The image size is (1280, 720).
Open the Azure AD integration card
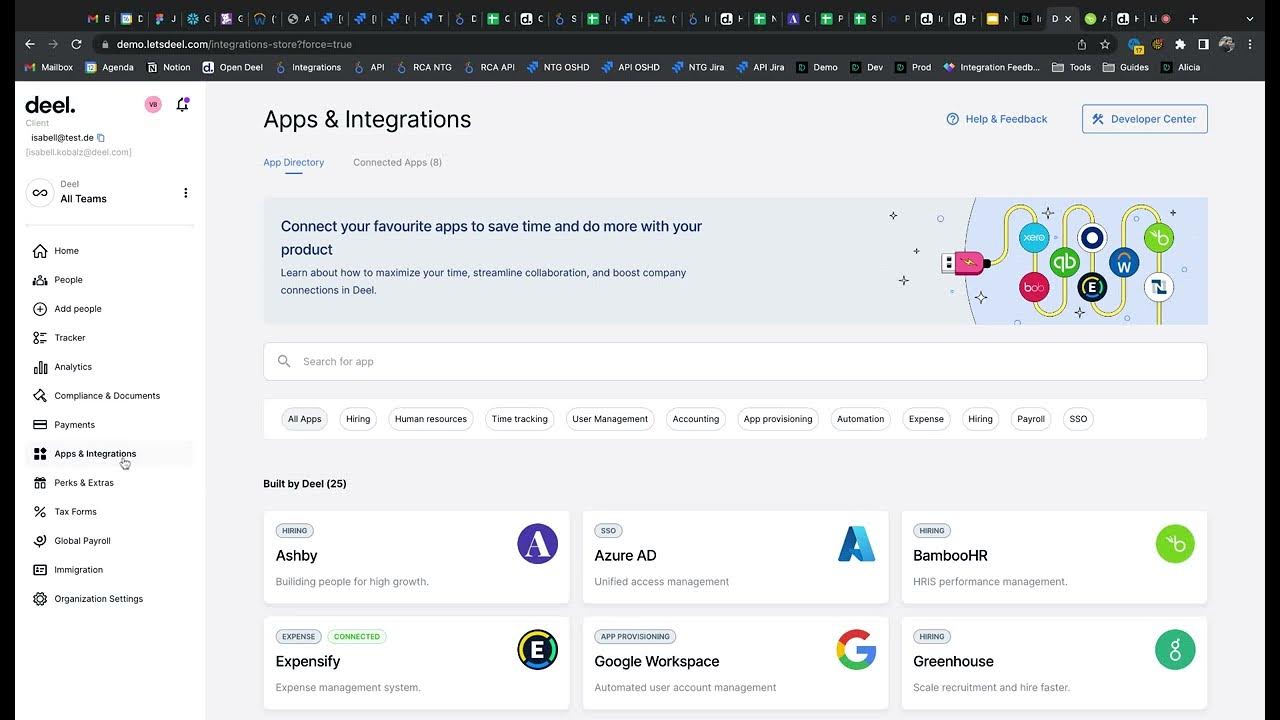point(735,557)
